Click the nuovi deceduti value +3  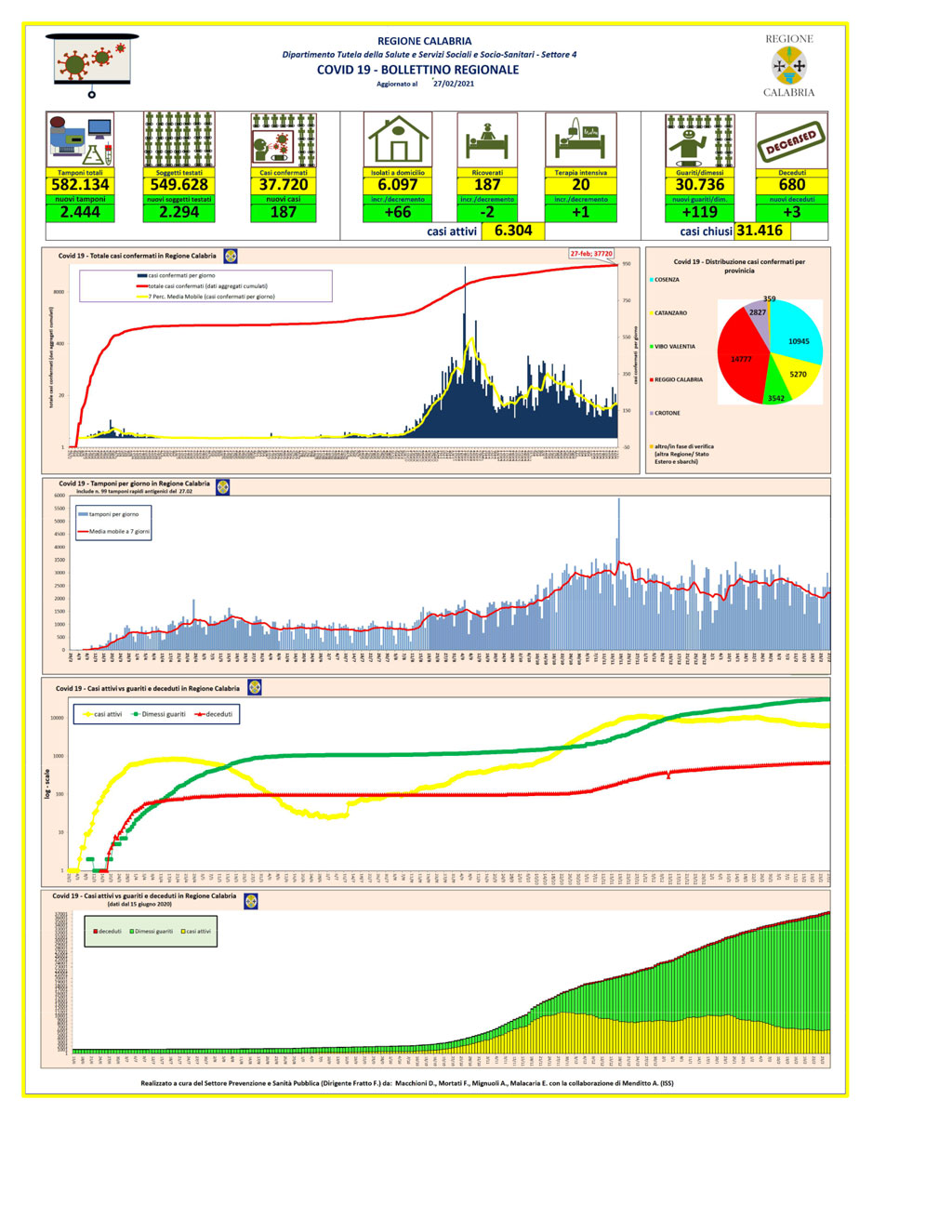(x=791, y=212)
